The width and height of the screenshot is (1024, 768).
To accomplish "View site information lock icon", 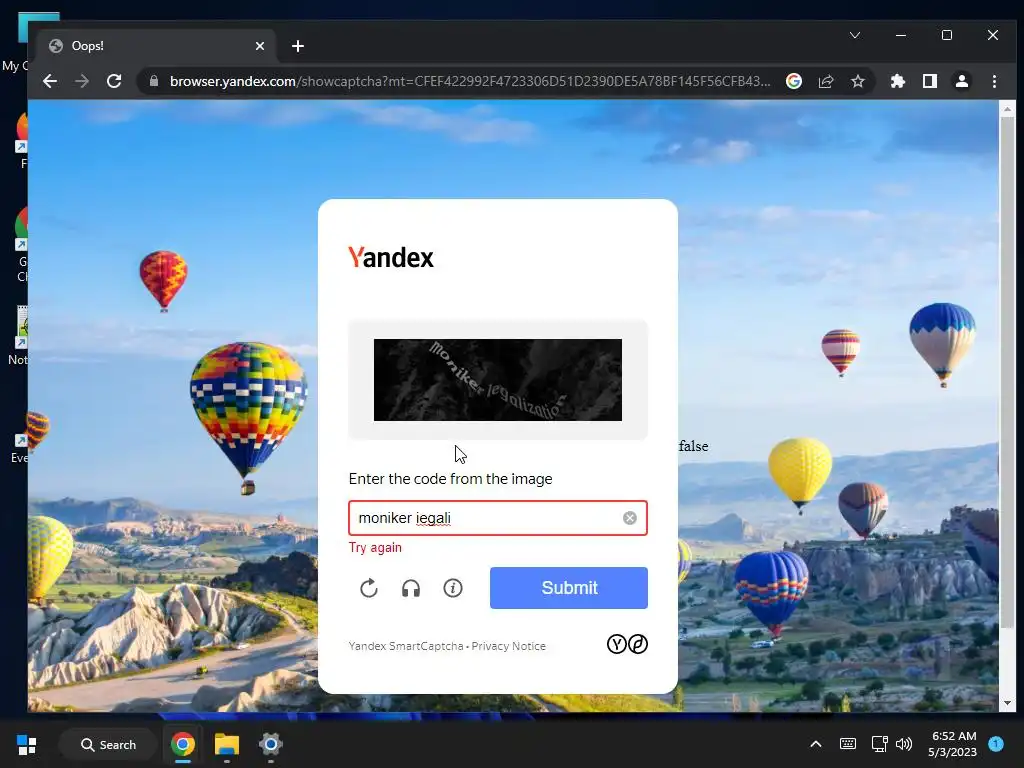I will click(x=154, y=81).
